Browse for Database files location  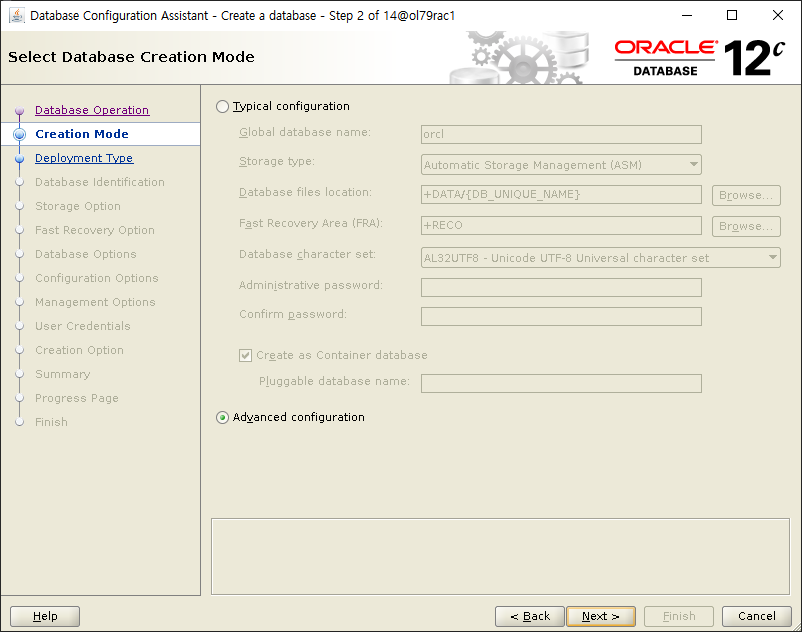click(746, 195)
